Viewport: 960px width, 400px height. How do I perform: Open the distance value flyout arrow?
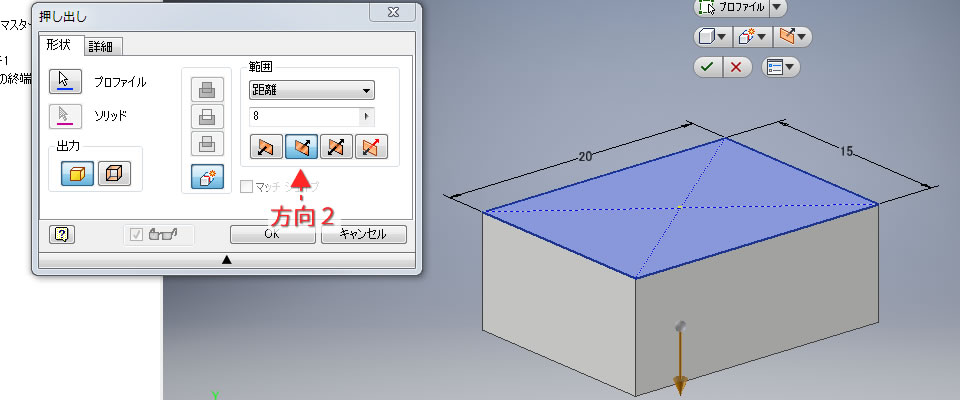(x=367, y=116)
